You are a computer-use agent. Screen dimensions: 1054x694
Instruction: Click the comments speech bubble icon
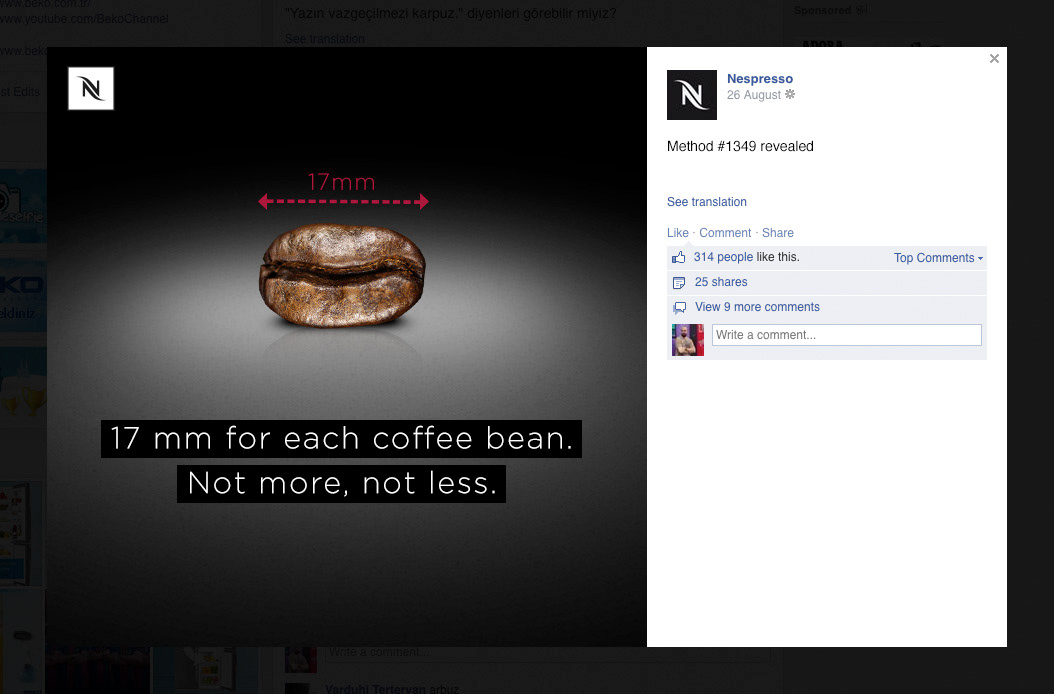(x=680, y=307)
